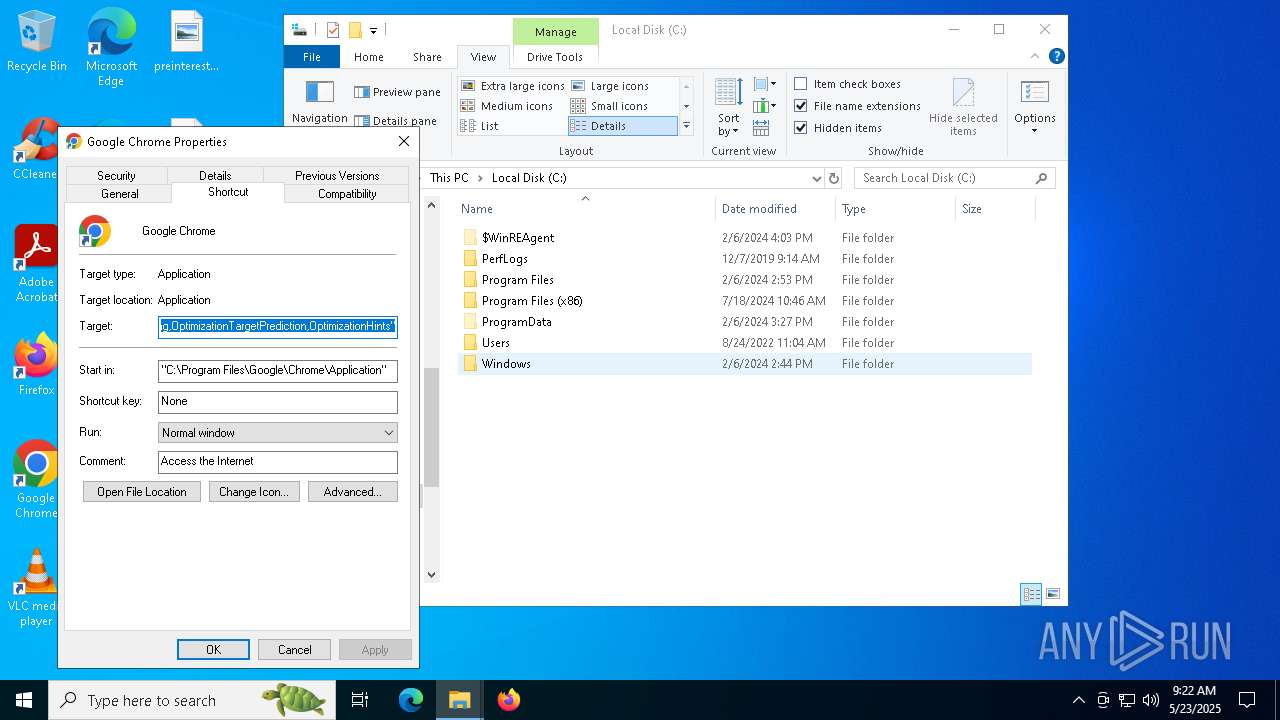
Task: Open the Windows Start menu
Action: pyautogui.click(x=24, y=700)
